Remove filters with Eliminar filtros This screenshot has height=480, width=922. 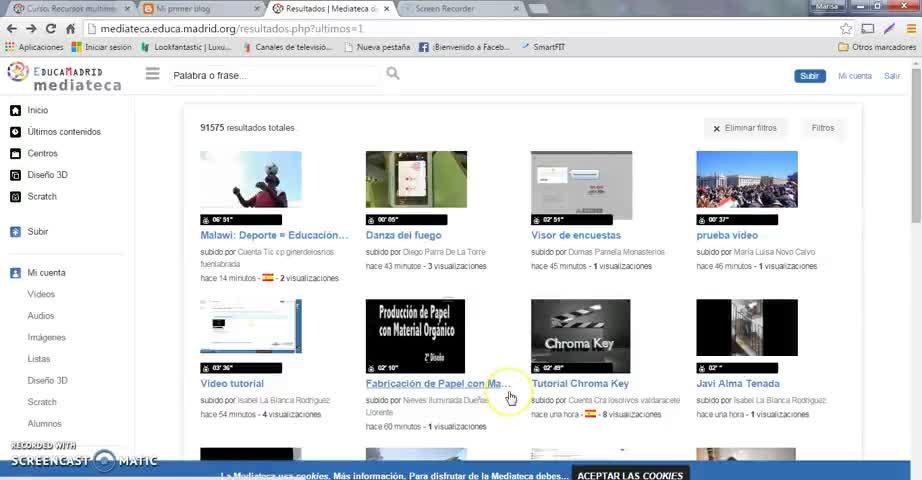(x=745, y=128)
